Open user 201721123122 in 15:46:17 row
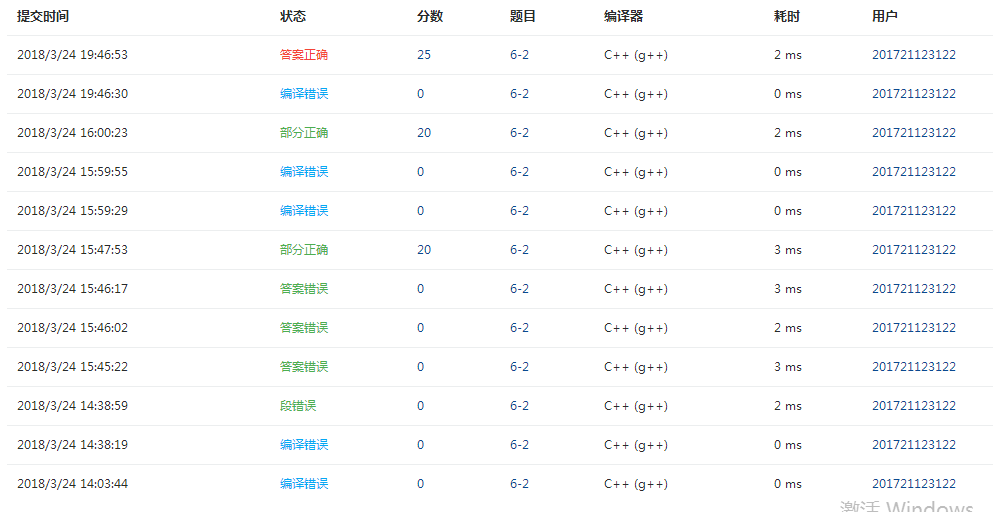Image resolution: width=993 pixels, height=512 pixels. tap(914, 289)
